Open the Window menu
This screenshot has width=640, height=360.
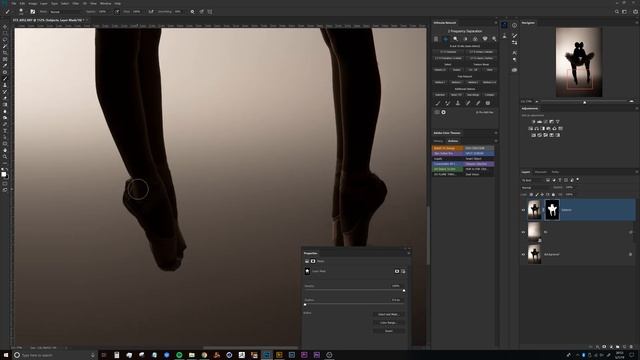pyautogui.click(x=105, y=3)
